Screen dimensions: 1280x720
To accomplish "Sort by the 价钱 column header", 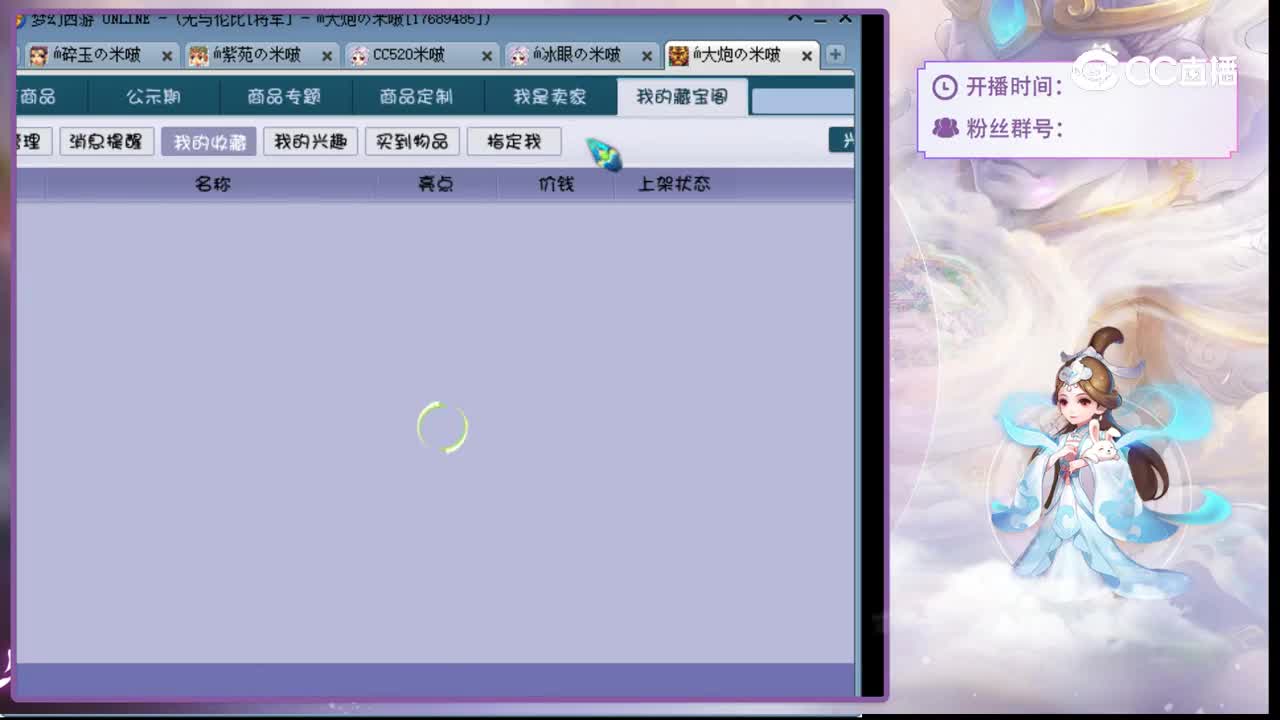I will coord(556,184).
